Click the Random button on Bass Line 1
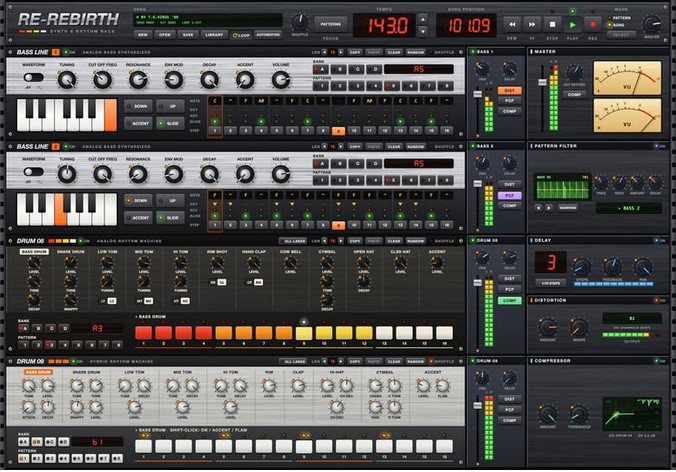Viewport: 676px width, 472px height. (x=416, y=52)
